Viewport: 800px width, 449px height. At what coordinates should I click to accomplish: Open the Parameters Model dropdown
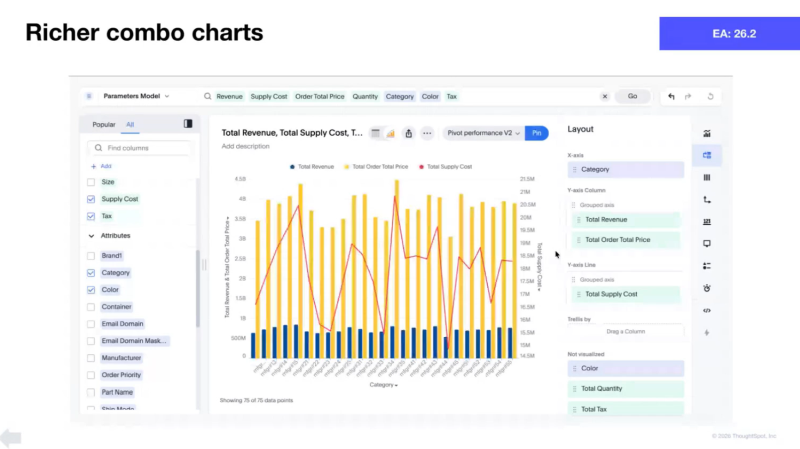pos(133,96)
